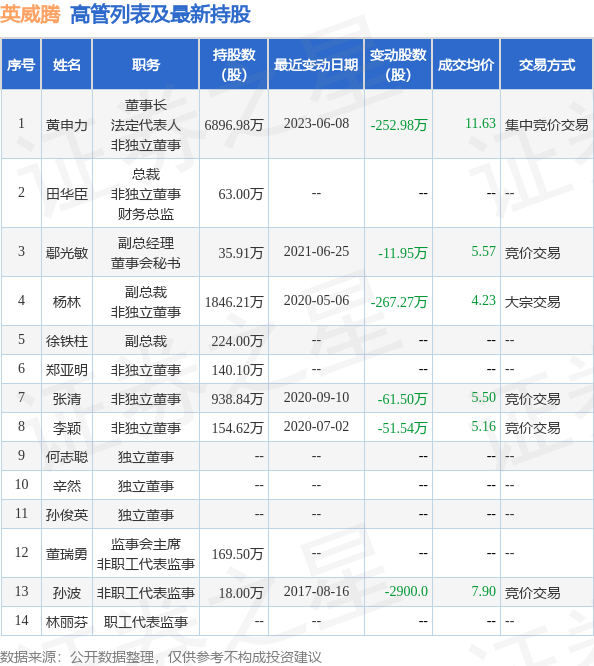Click 董事长 法定代表人 非独立董事 position cell
The height and width of the screenshot is (666, 594).
(x=146, y=125)
